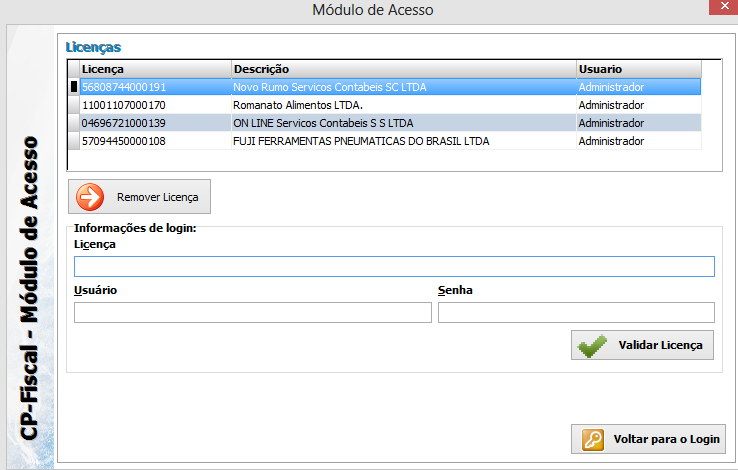Viewport: 738px width, 470px height.
Task: Click the row selector of the 56808744000191 row
Action: pos(74,87)
